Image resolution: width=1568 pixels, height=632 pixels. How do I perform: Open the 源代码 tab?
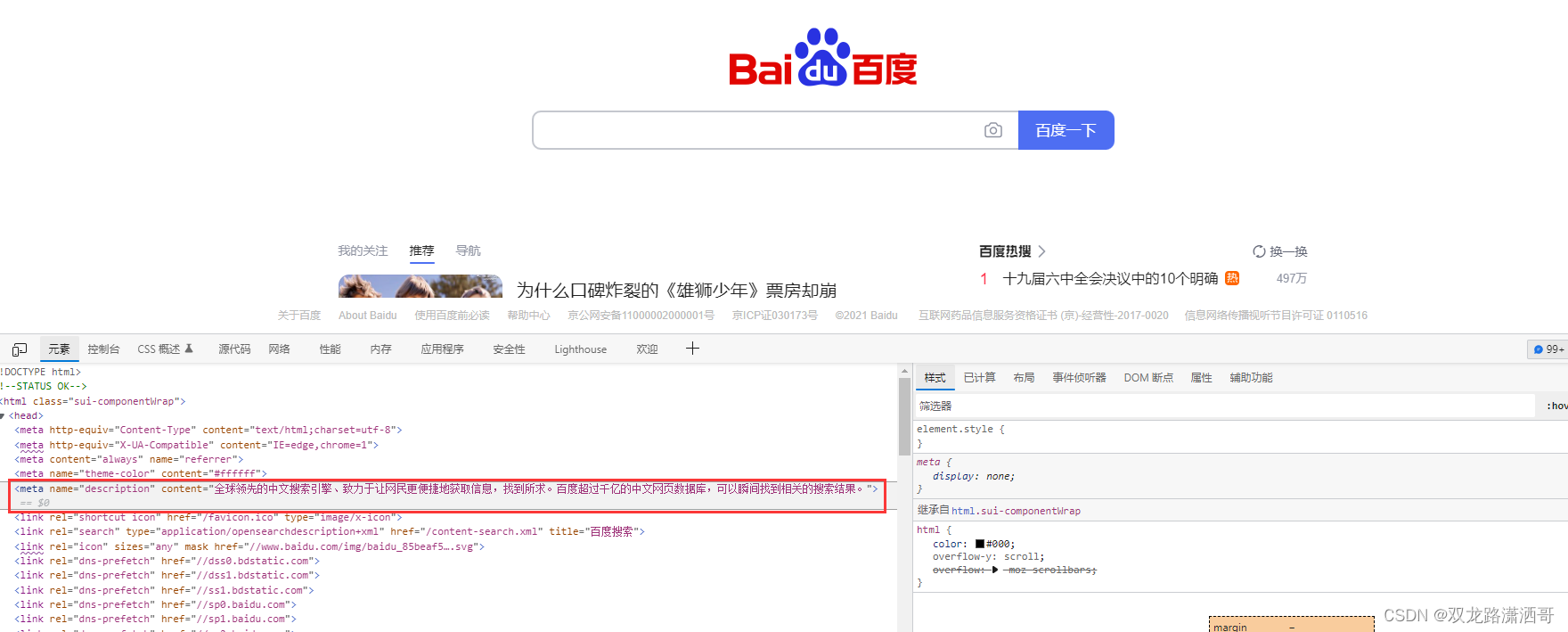point(234,349)
